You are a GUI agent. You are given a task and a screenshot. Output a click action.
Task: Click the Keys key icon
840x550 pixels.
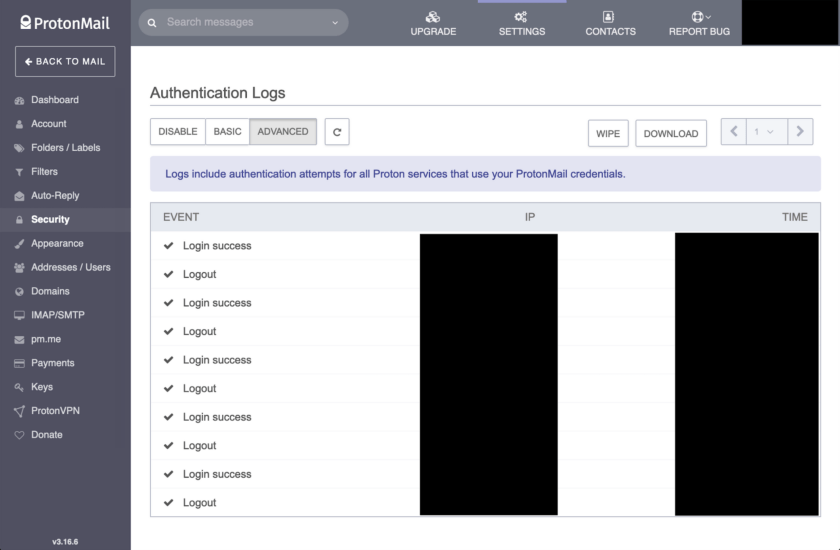point(19,387)
